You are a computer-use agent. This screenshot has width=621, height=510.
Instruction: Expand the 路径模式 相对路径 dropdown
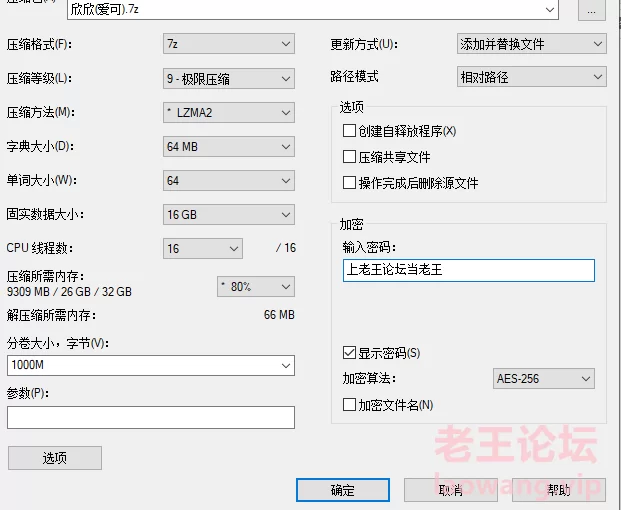tap(531, 76)
